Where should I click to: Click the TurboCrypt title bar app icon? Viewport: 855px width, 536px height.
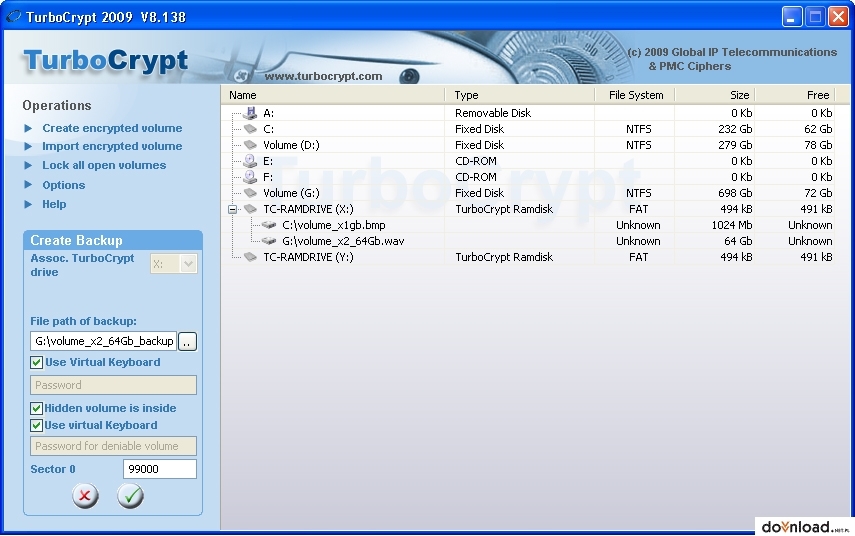tap(13, 16)
